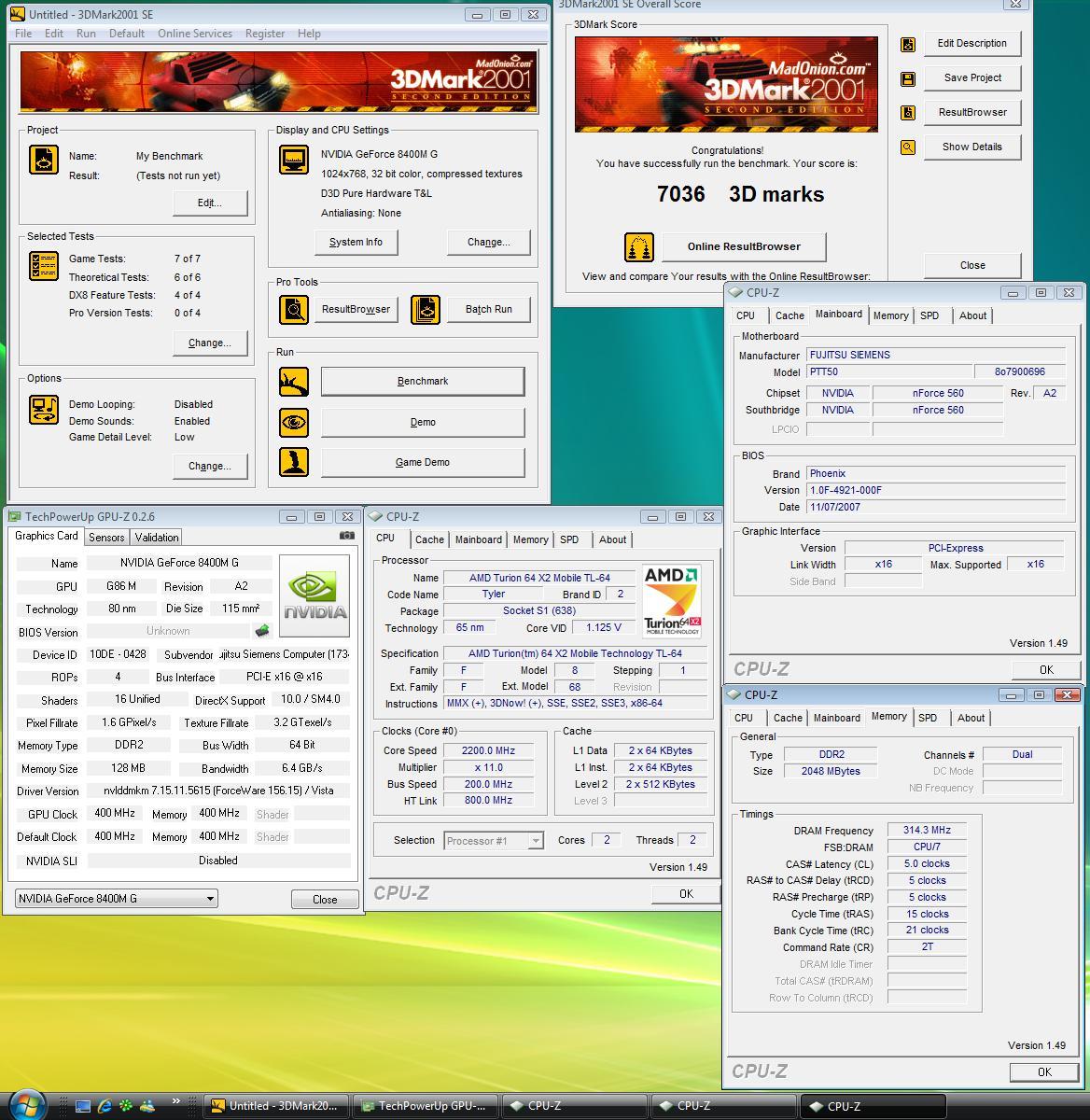Click the 7036 3D marks score text
The image size is (1090, 1120).
click(x=740, y=194)
